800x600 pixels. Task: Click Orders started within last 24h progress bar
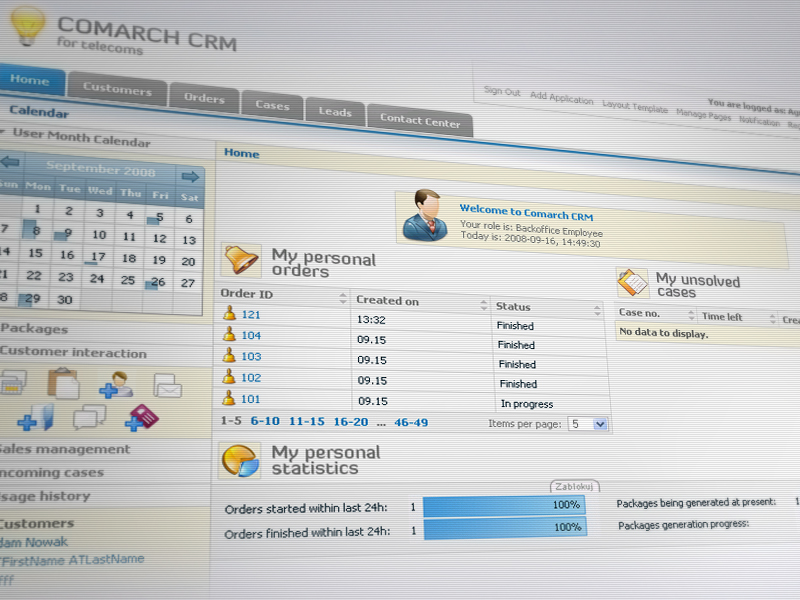[x=504, y=506]
